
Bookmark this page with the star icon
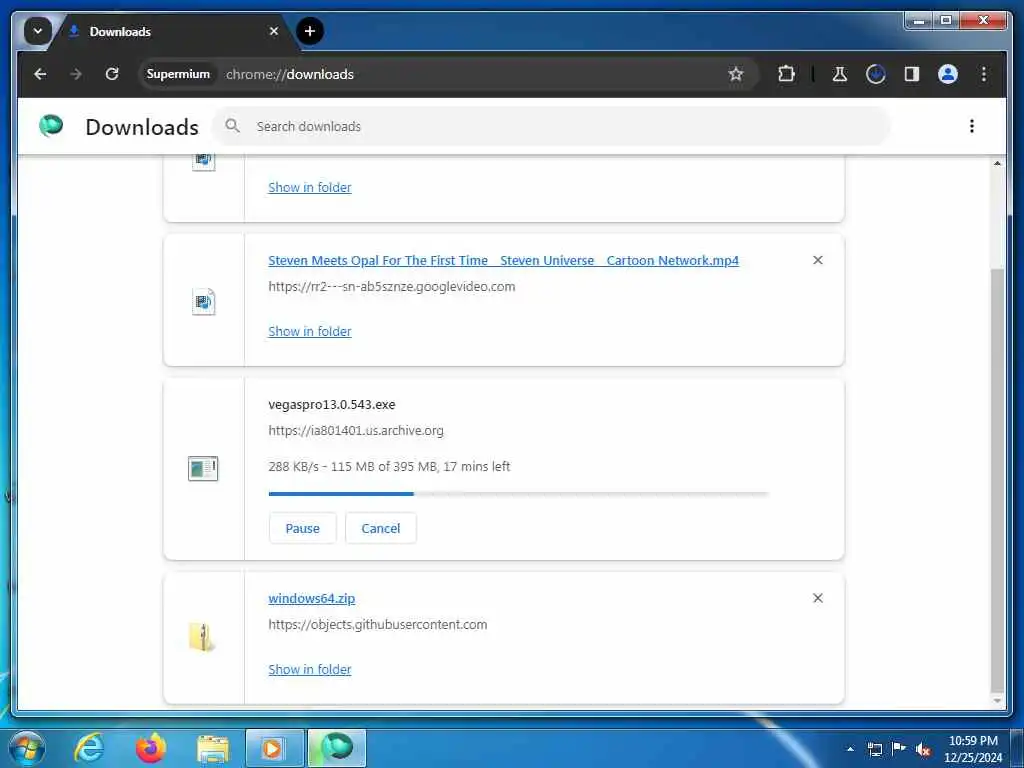click(736, 74)
